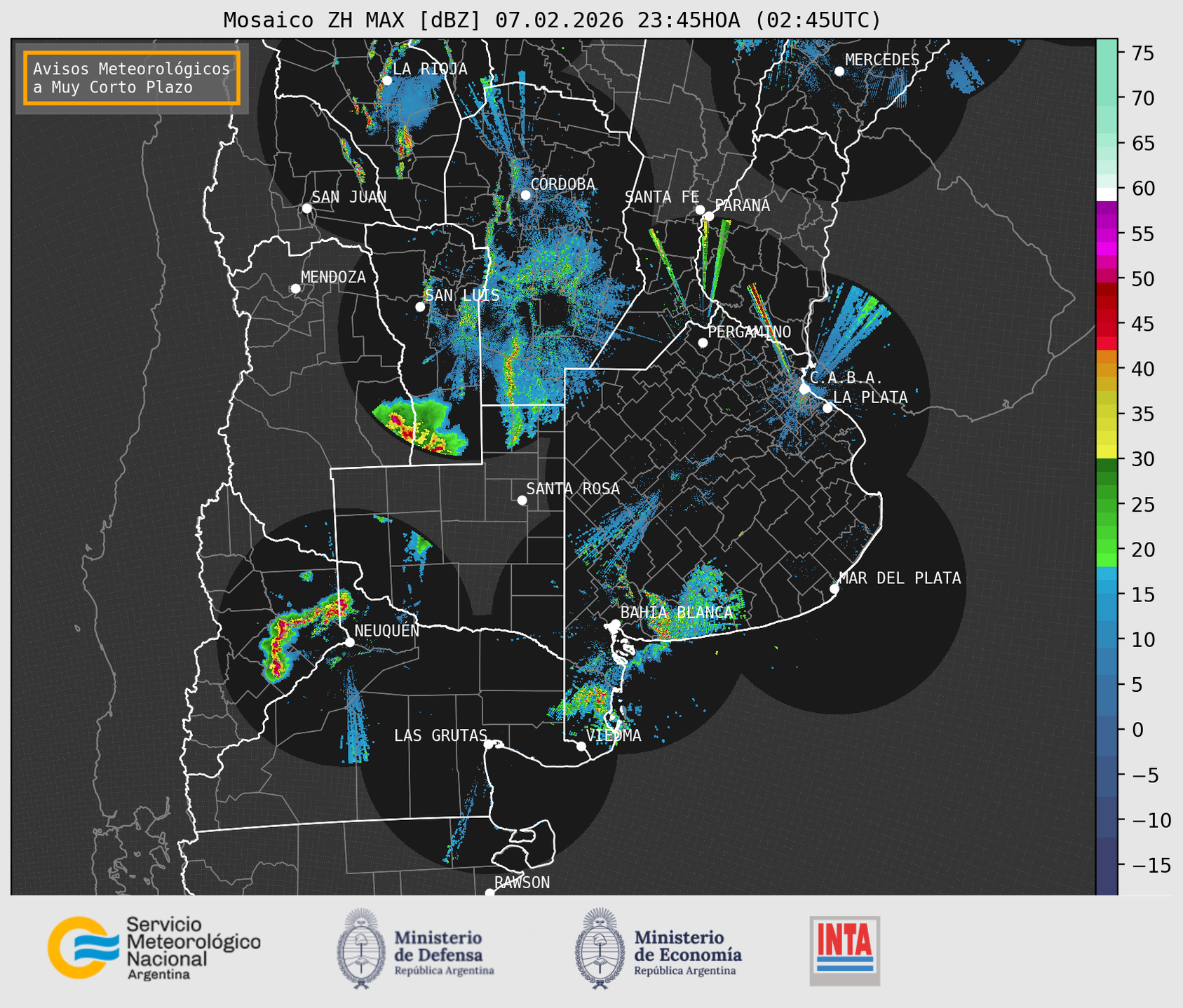Click the PERGAMINO city marker dot

tap(703, 343)
